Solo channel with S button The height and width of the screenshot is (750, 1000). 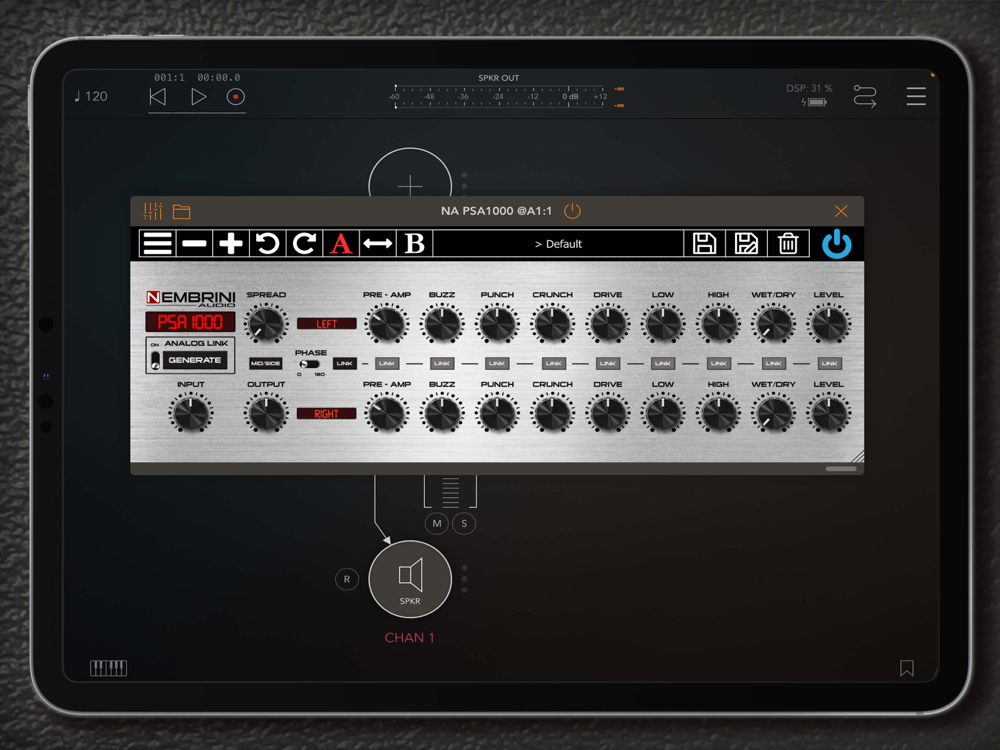click(464, 524)
